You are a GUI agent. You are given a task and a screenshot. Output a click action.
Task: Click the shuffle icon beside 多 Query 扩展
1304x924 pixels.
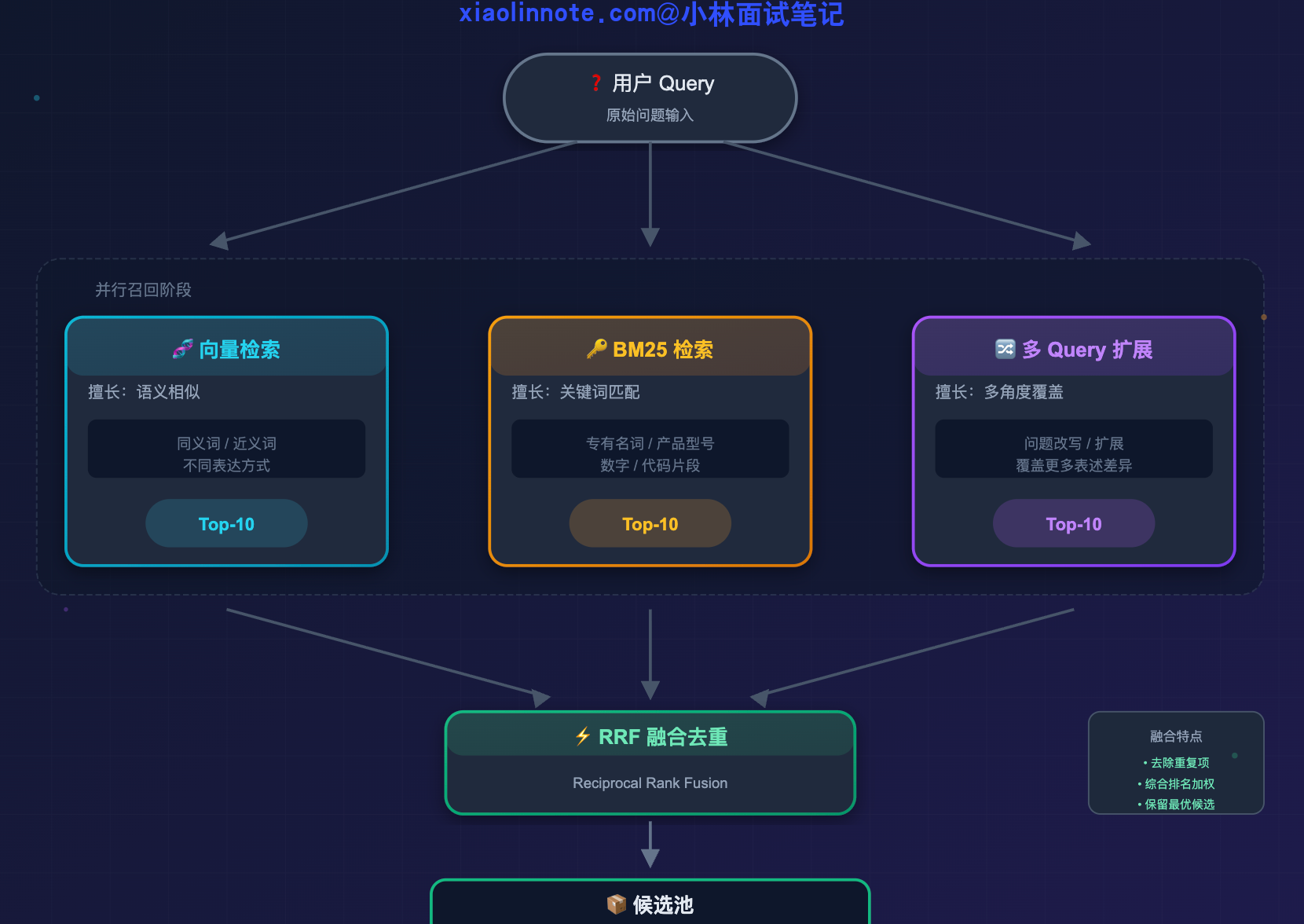1005,349
